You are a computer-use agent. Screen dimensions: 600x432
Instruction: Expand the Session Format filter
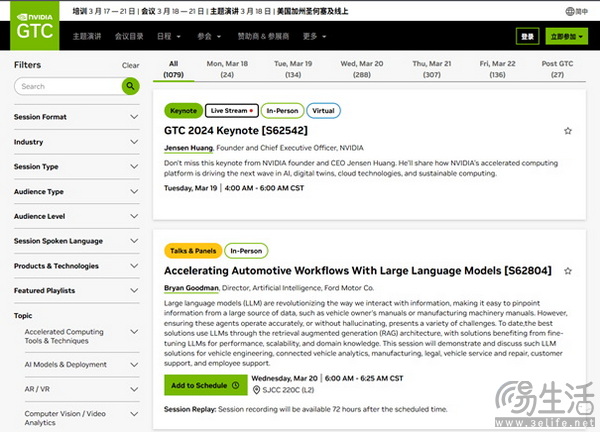[77, 117]
